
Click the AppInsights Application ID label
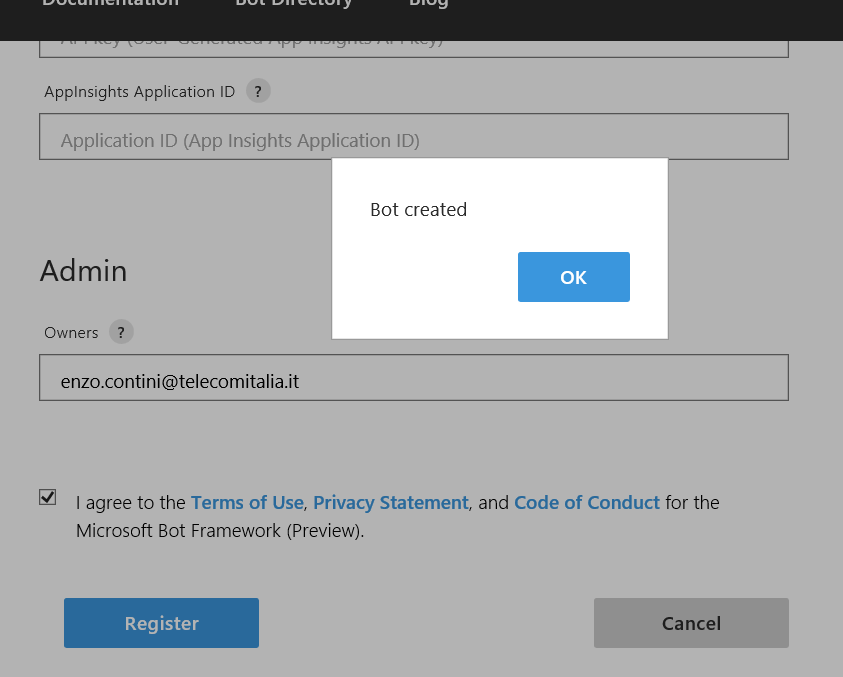pyautogui.click(x=139, y=92)
